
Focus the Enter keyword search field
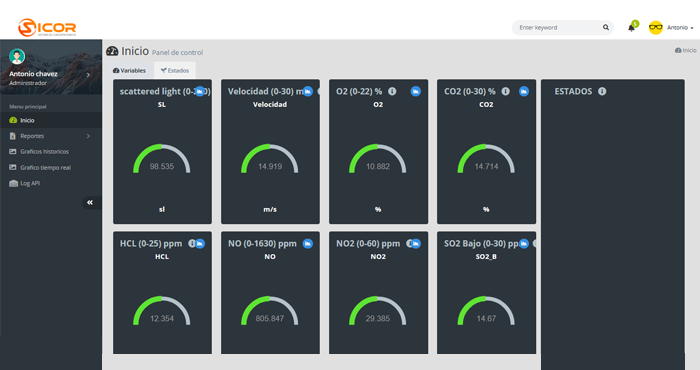point(558,28)
